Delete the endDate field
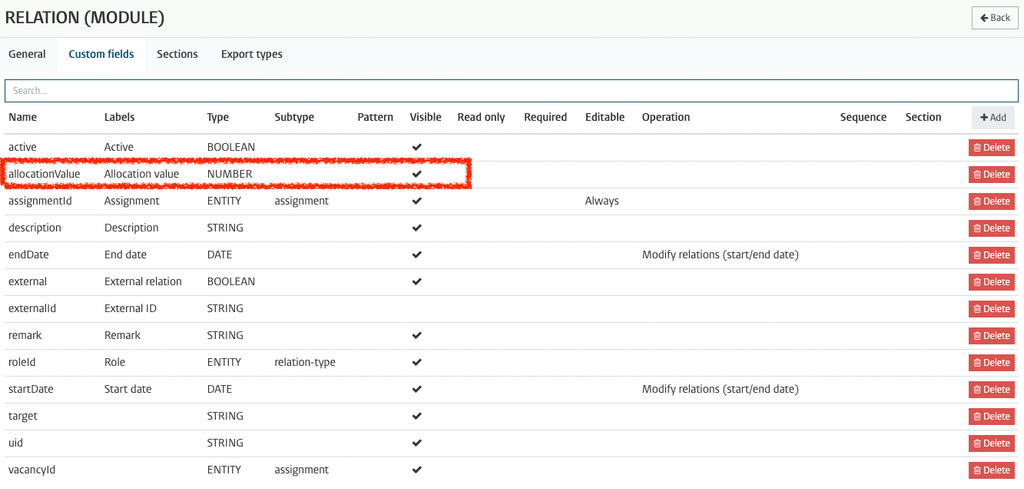Viewport: 1024px width, 489px height. 991,255
